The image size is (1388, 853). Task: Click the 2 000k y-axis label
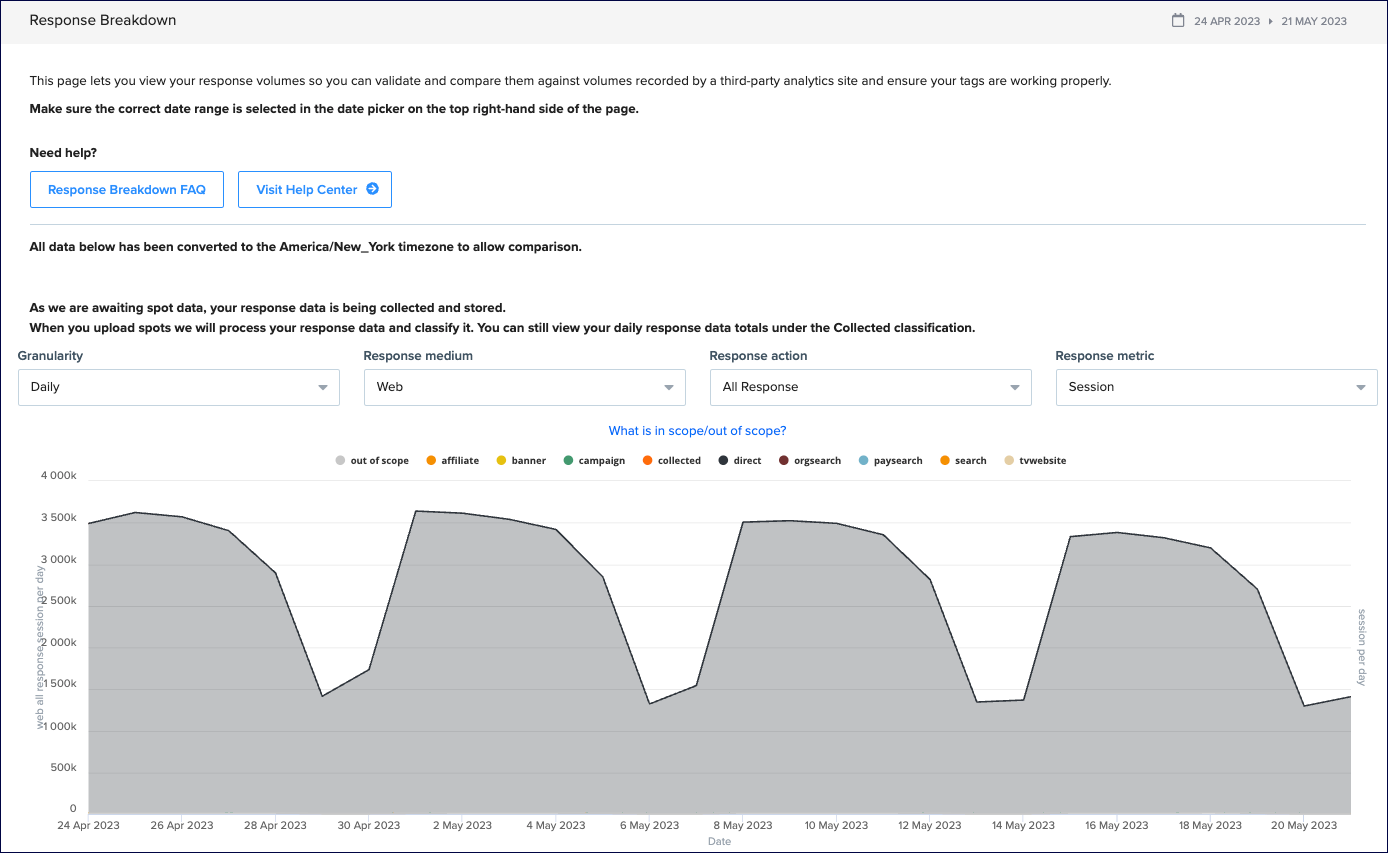[58, 643]
